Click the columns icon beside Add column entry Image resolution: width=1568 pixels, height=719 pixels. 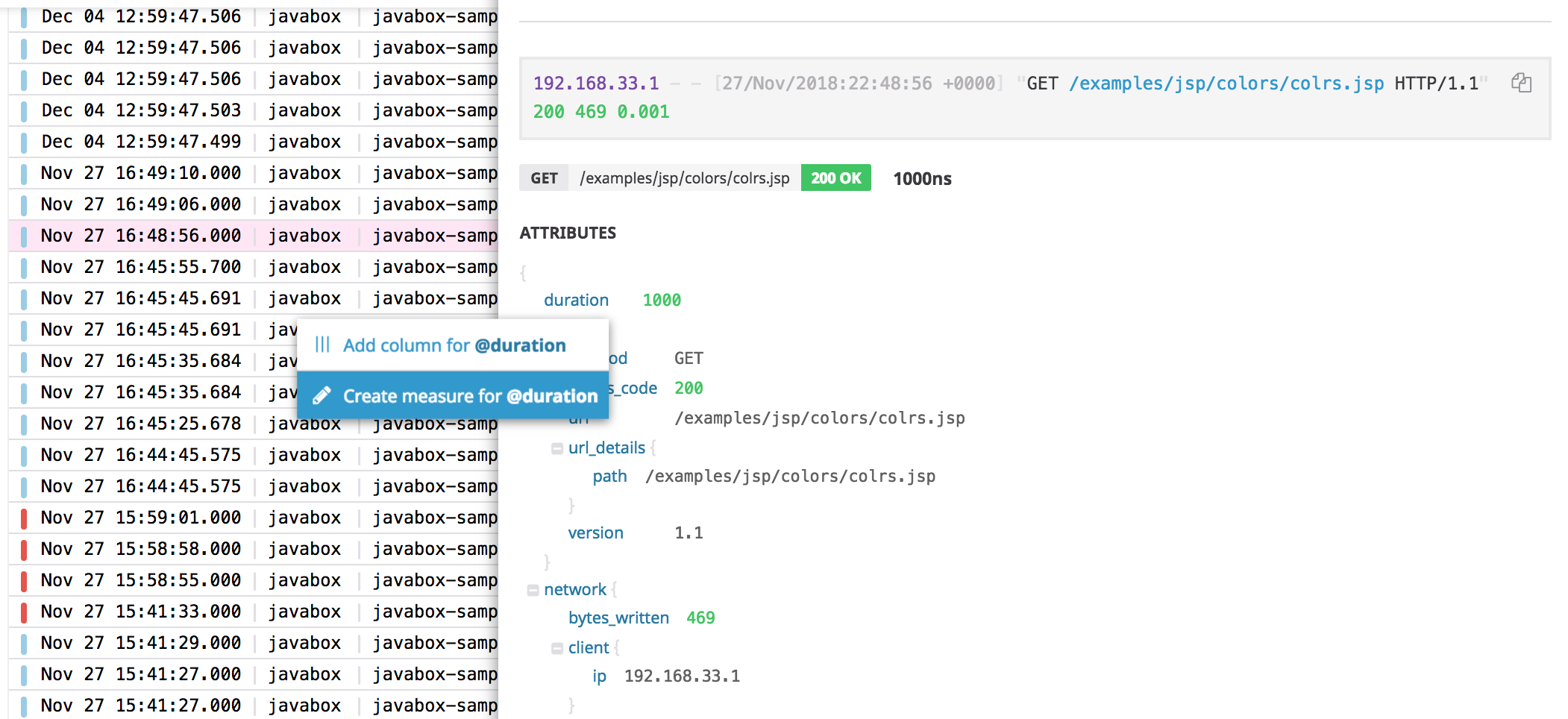322,345
